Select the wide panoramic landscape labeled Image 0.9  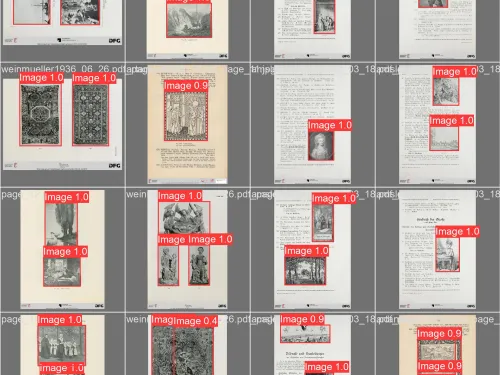tap(305, 334)
